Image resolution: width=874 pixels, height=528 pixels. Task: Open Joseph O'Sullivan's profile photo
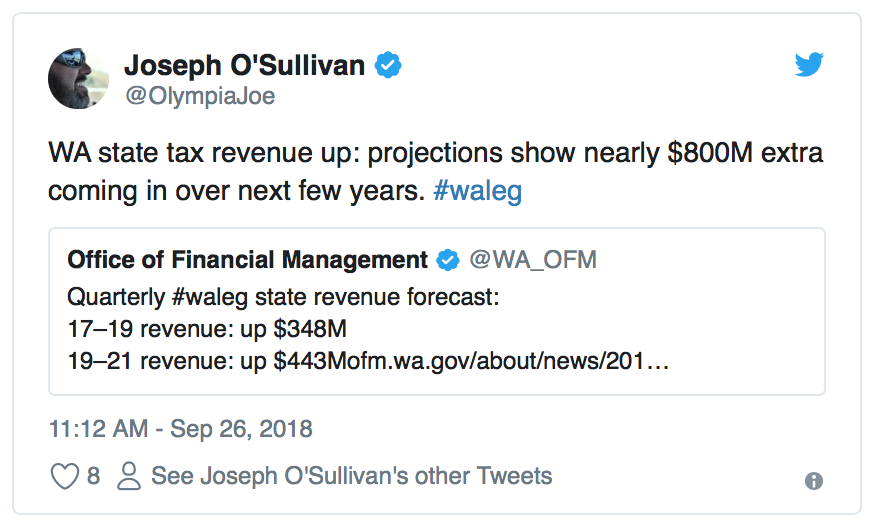[79, 79]
